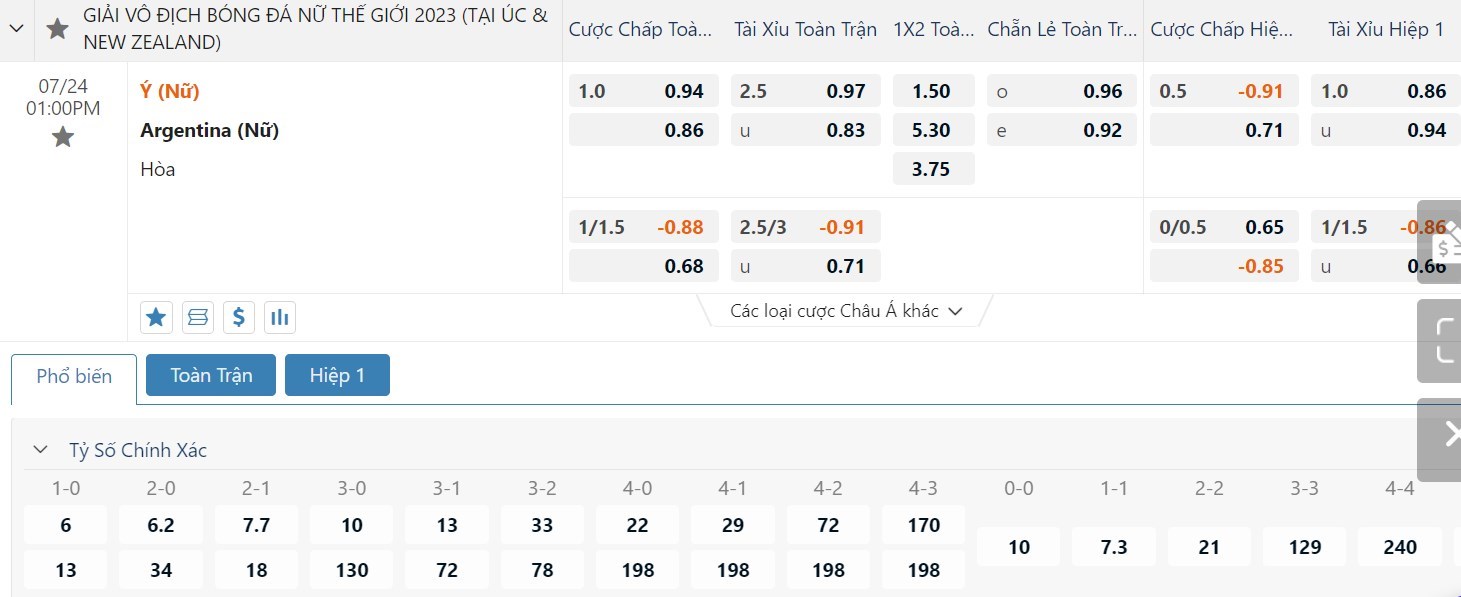
Task: Select the 0-0 correct score odds 10
Action: click(1019, 547)
